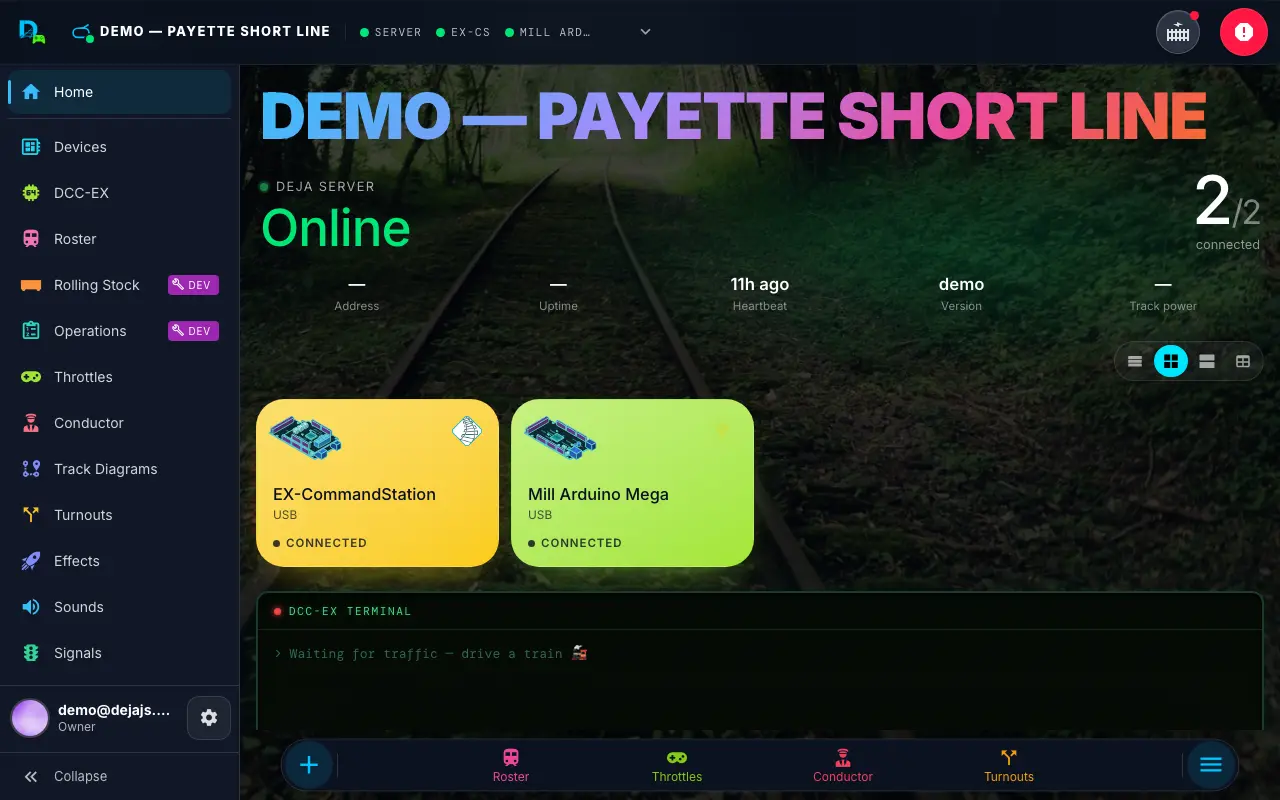Image resolution: width=1280 pixels, height=800 pixels.
Task: Click the 11h ago Heartbeat value
Action: pos(760,284)
